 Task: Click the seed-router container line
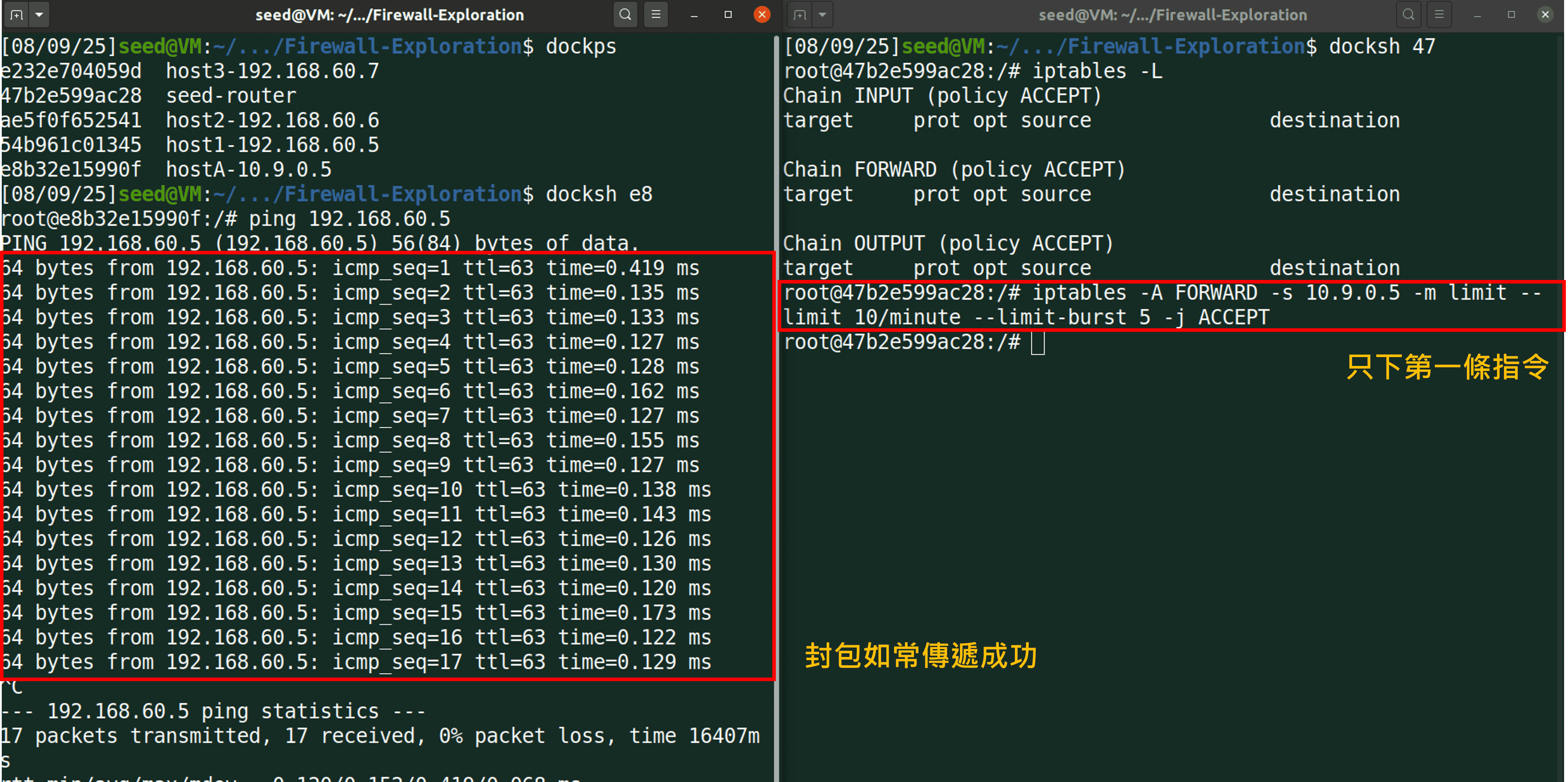point(231,96)
